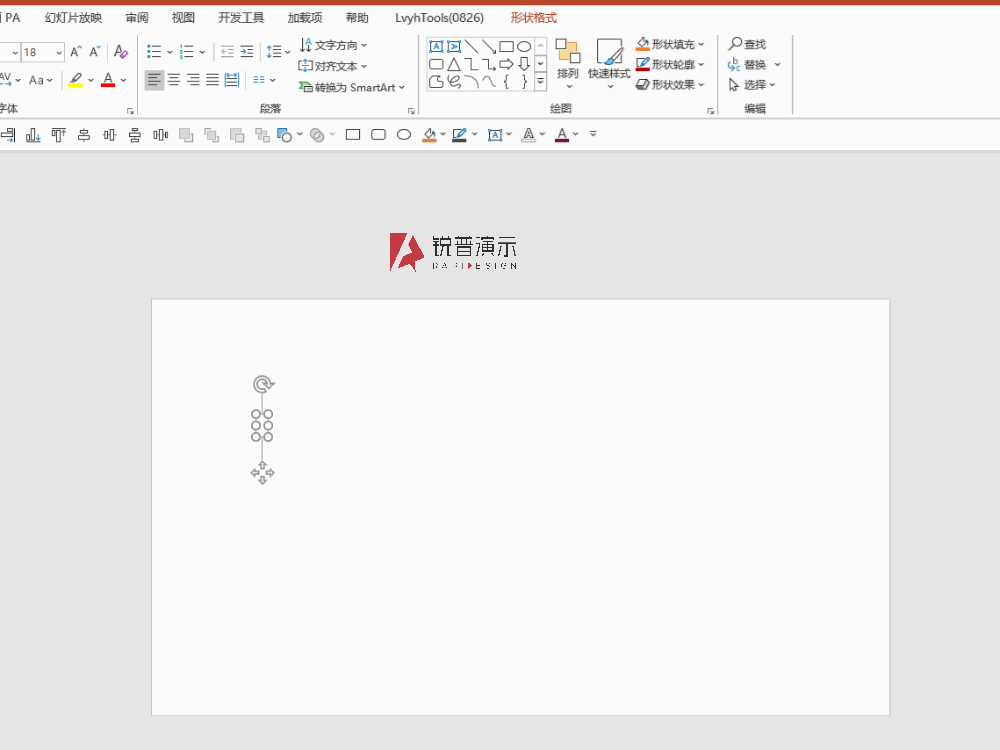Viewport: 1000px width, 750px height.
Task: Select the vertical text box shape
Action: [x=454, y=47]
